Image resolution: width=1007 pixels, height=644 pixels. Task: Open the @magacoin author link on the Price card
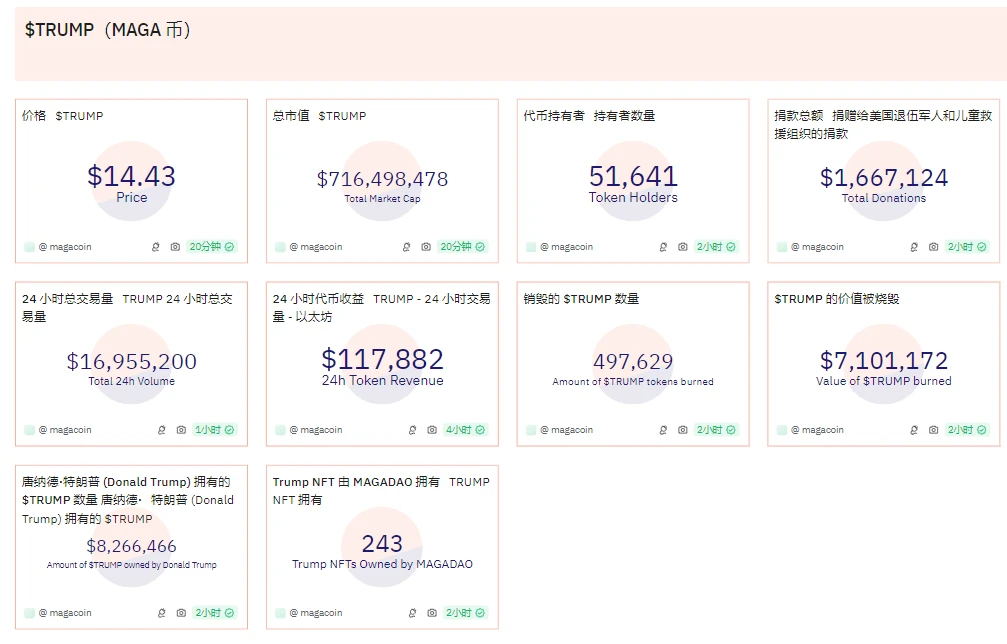[65, 247]
